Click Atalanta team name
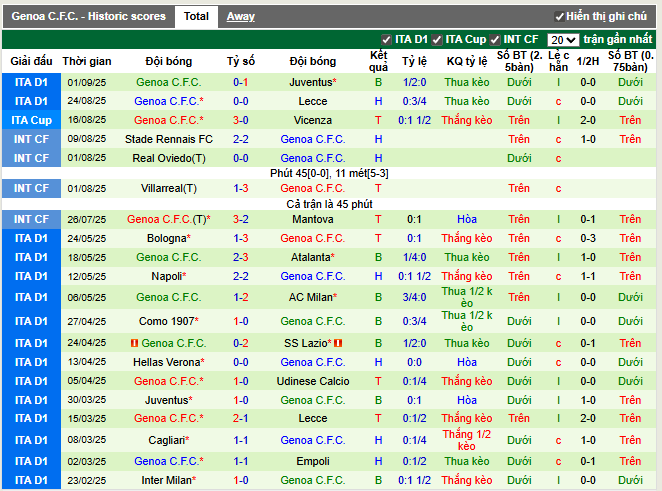Screen dimensions: 662x491 click(x=311, y=258)
